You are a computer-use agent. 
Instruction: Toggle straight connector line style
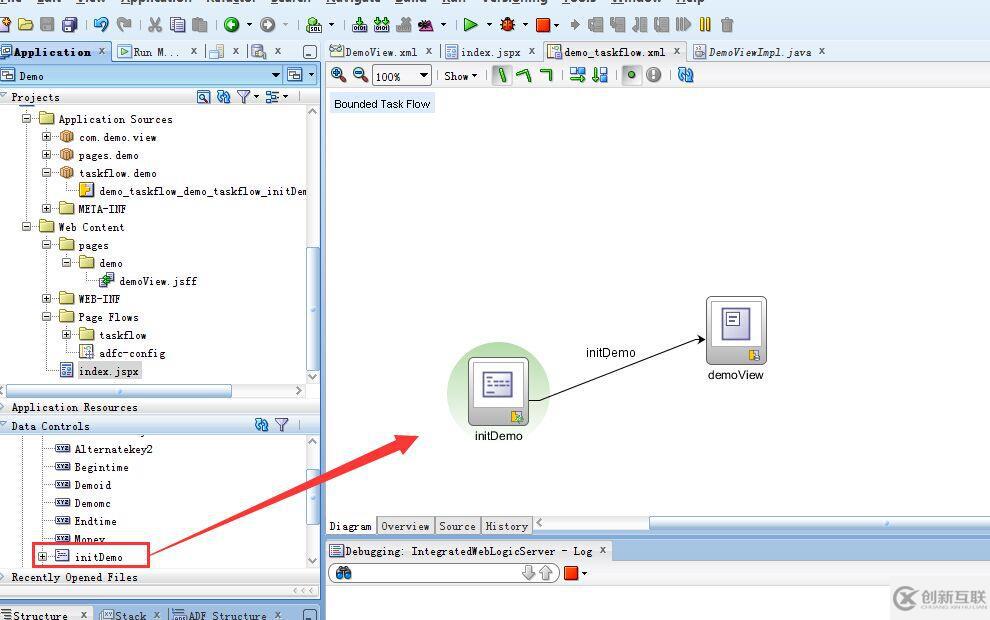501,75
